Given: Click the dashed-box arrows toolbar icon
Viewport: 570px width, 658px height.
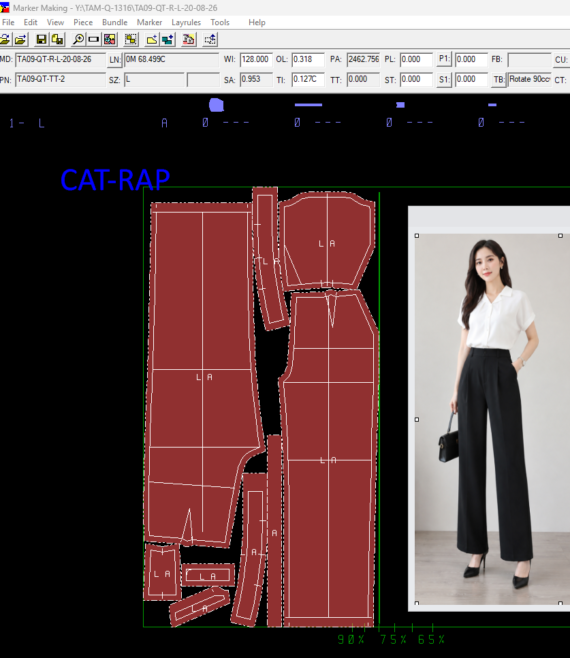Looking at the screenshot, I should click(x=210, y=39).
